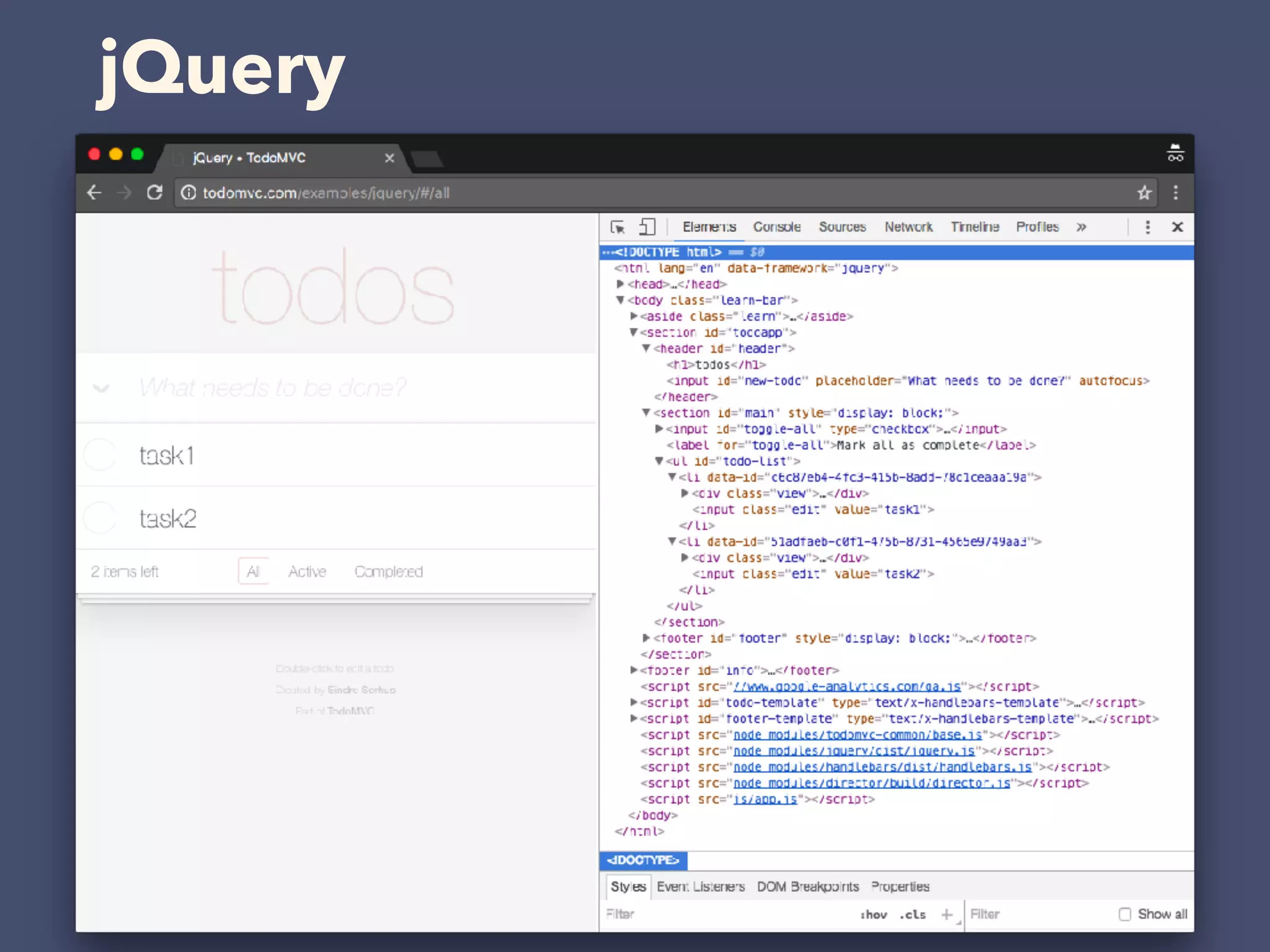
Task: Activate the inspect element picker icon
Action: pos(618,227)
